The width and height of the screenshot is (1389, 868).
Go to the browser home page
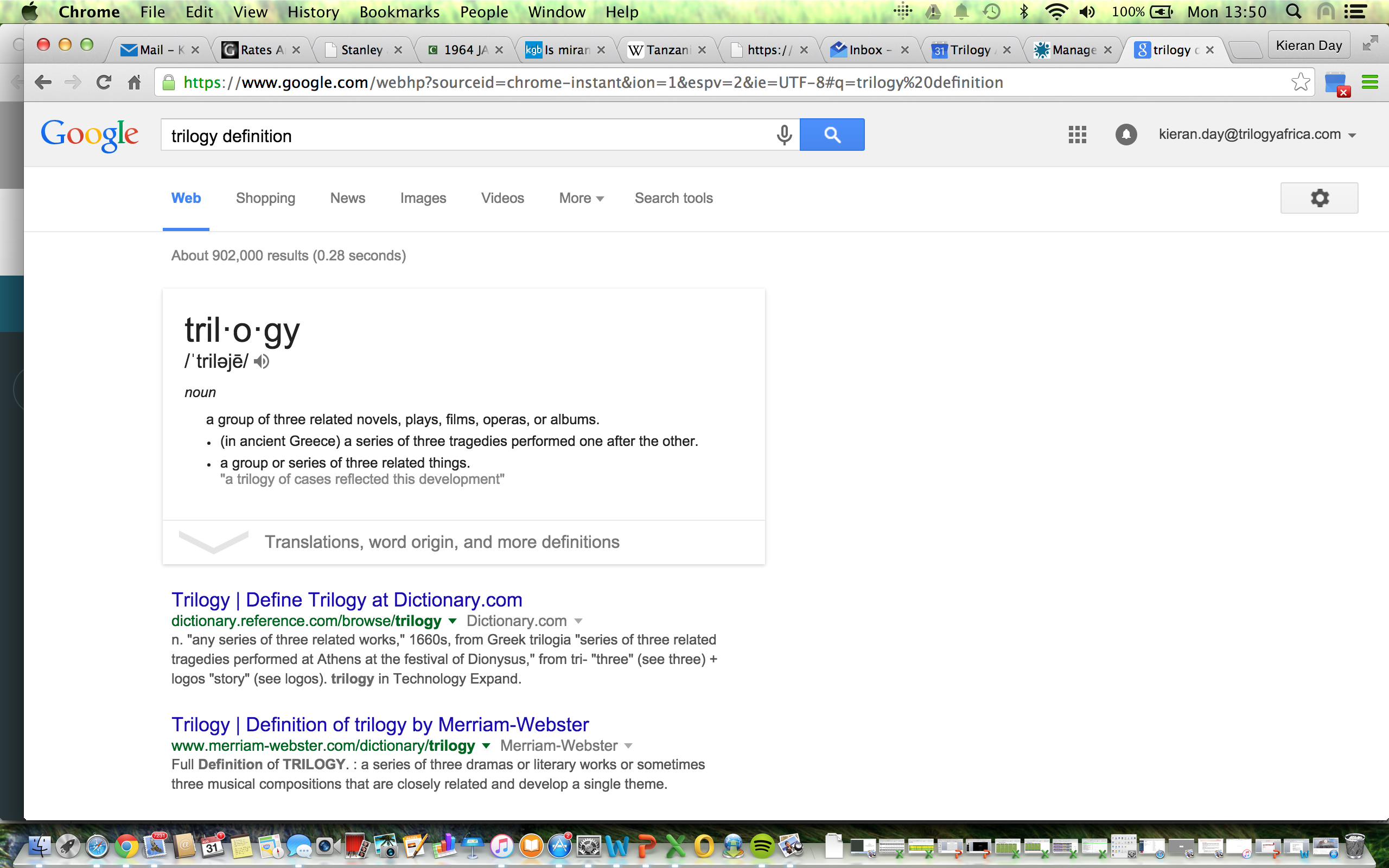(x=135, y=82)
